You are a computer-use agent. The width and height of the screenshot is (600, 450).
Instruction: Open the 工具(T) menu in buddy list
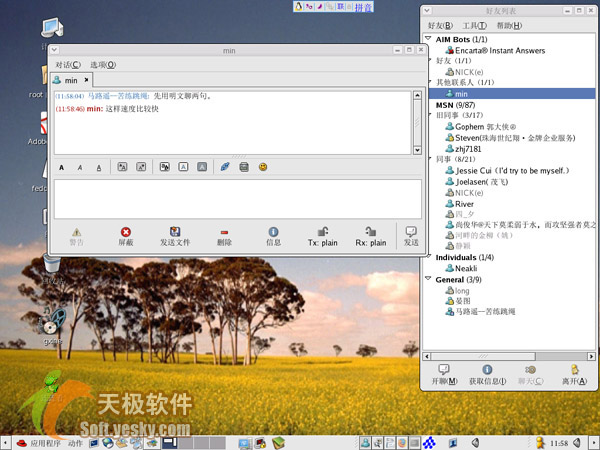click(x=474, y=25)
